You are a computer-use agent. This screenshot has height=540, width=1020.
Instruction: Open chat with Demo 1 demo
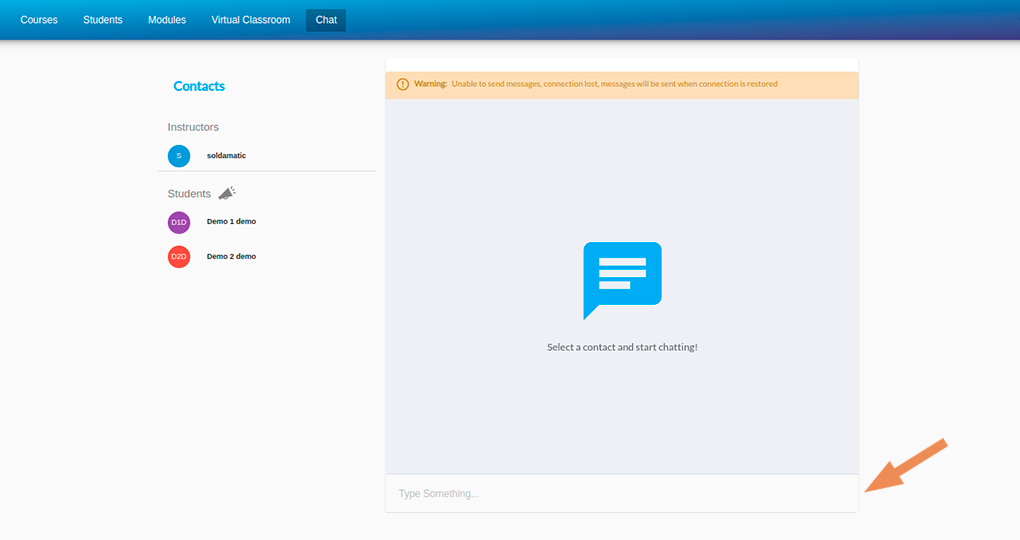click(231, 222)
